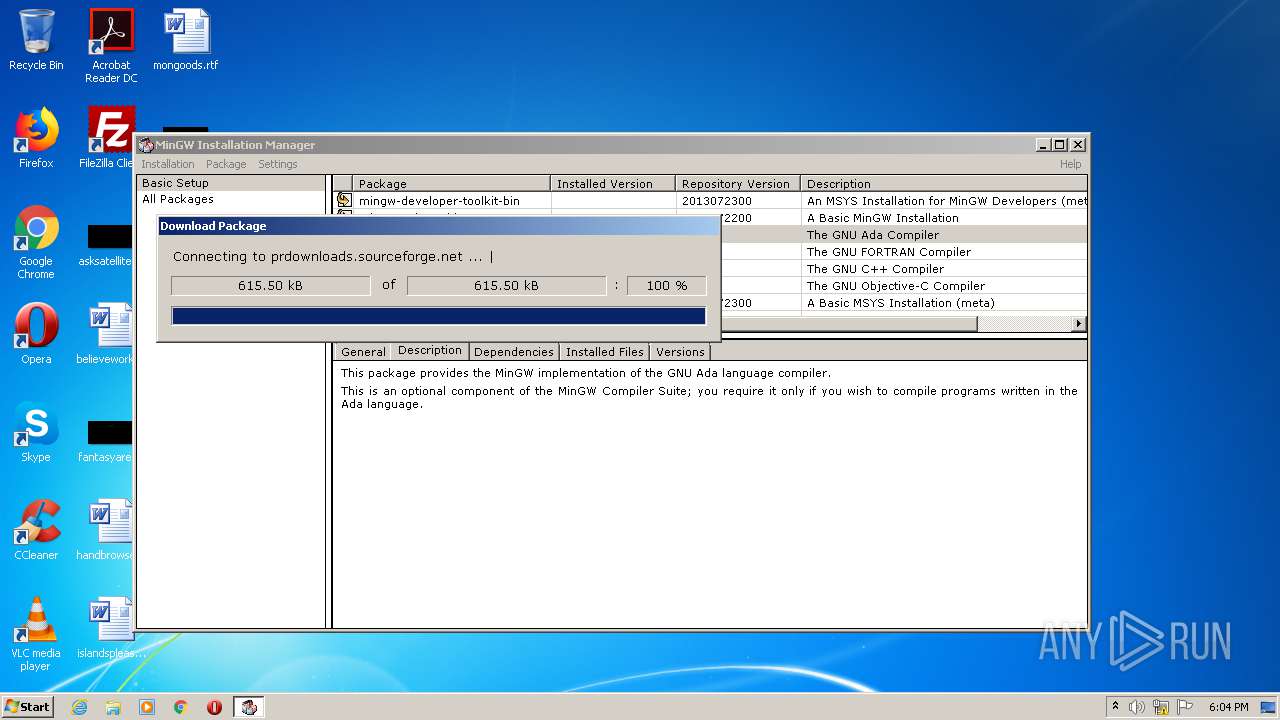
Task: Click the package list right scroll arrow
Action: [x=1079, y=324]
